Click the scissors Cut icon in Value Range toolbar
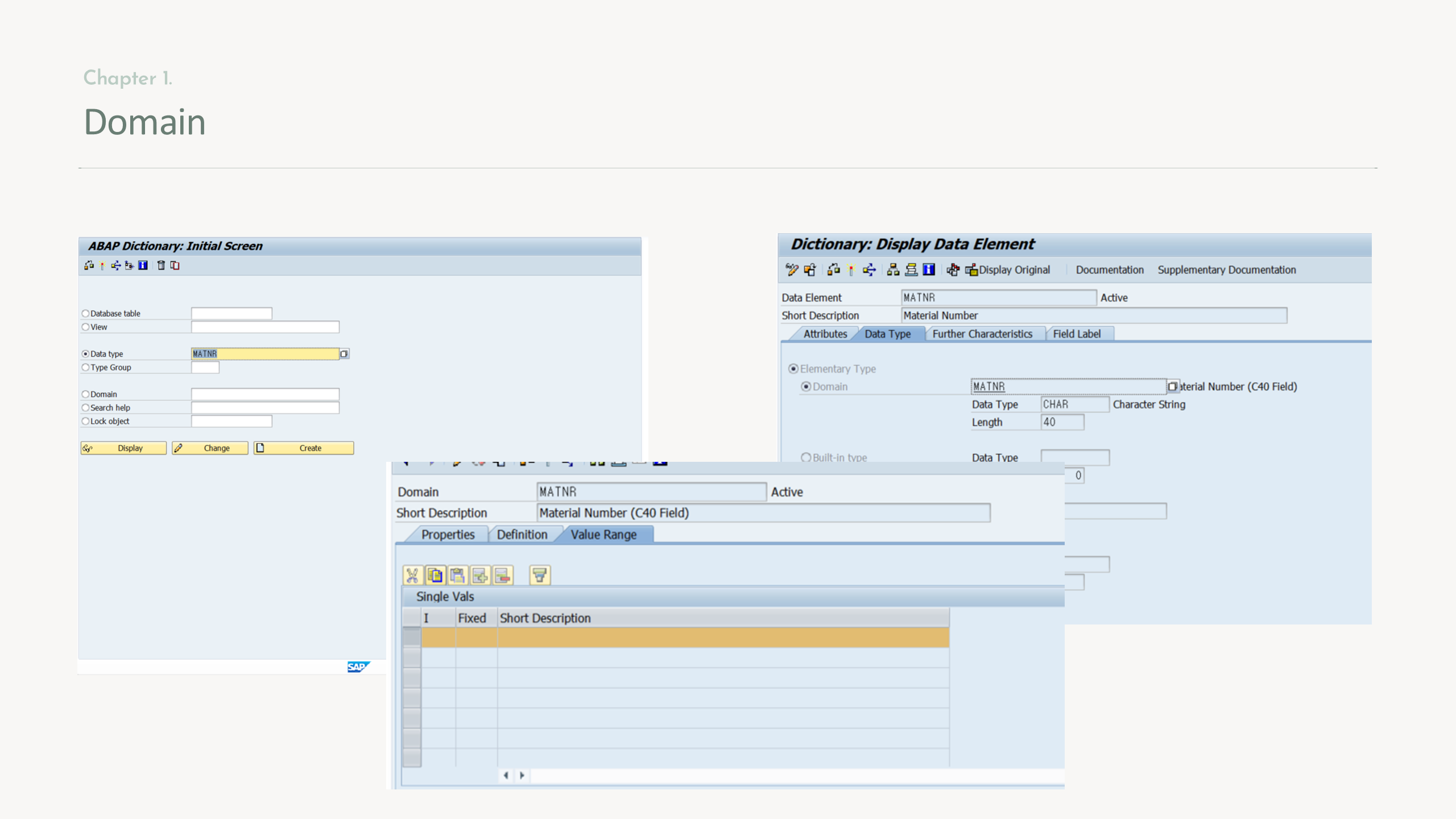This screenshot has width=1456, height=819. click(x=412, y=576)
